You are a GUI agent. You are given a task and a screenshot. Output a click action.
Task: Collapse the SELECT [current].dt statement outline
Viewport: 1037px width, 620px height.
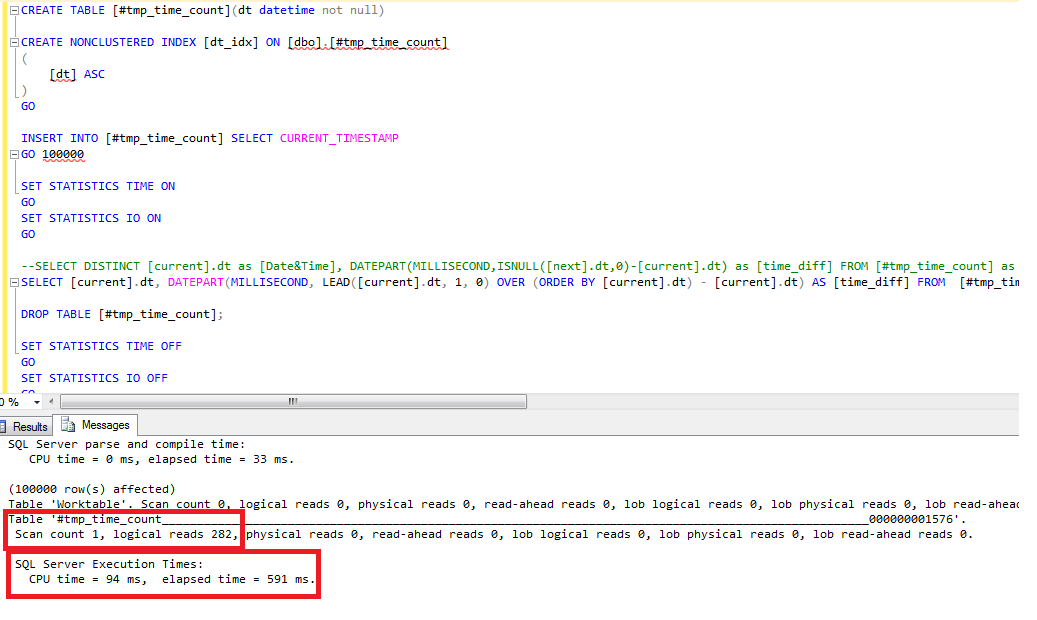pyautogui.click(x=13, y=283)
